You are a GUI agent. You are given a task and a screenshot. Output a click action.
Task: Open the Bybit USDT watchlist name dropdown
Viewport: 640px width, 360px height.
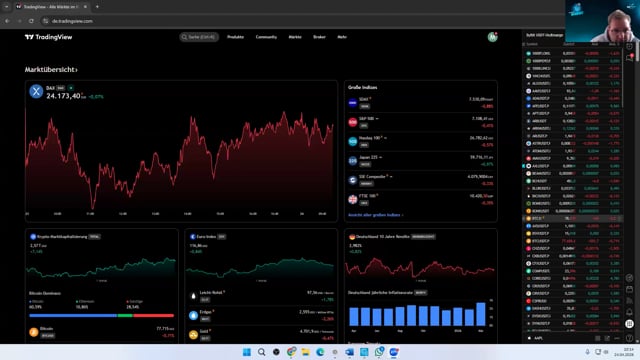point(544,35)
